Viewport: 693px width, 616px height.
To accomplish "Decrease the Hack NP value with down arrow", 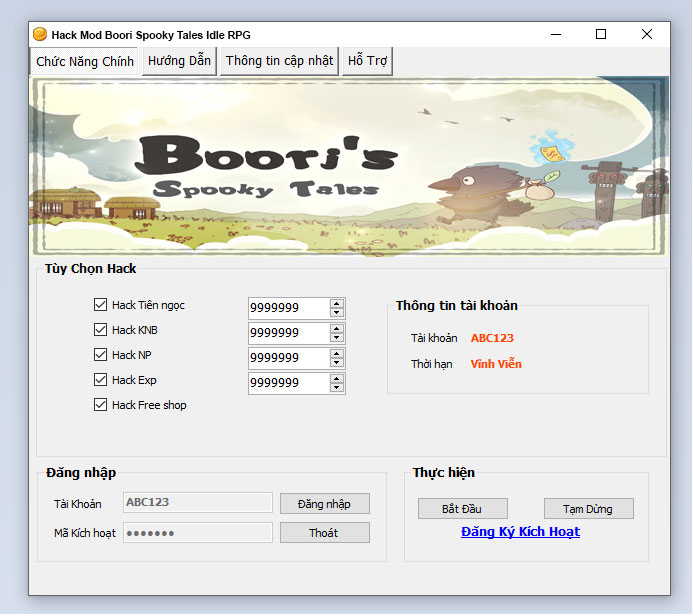I will point(337,363).
